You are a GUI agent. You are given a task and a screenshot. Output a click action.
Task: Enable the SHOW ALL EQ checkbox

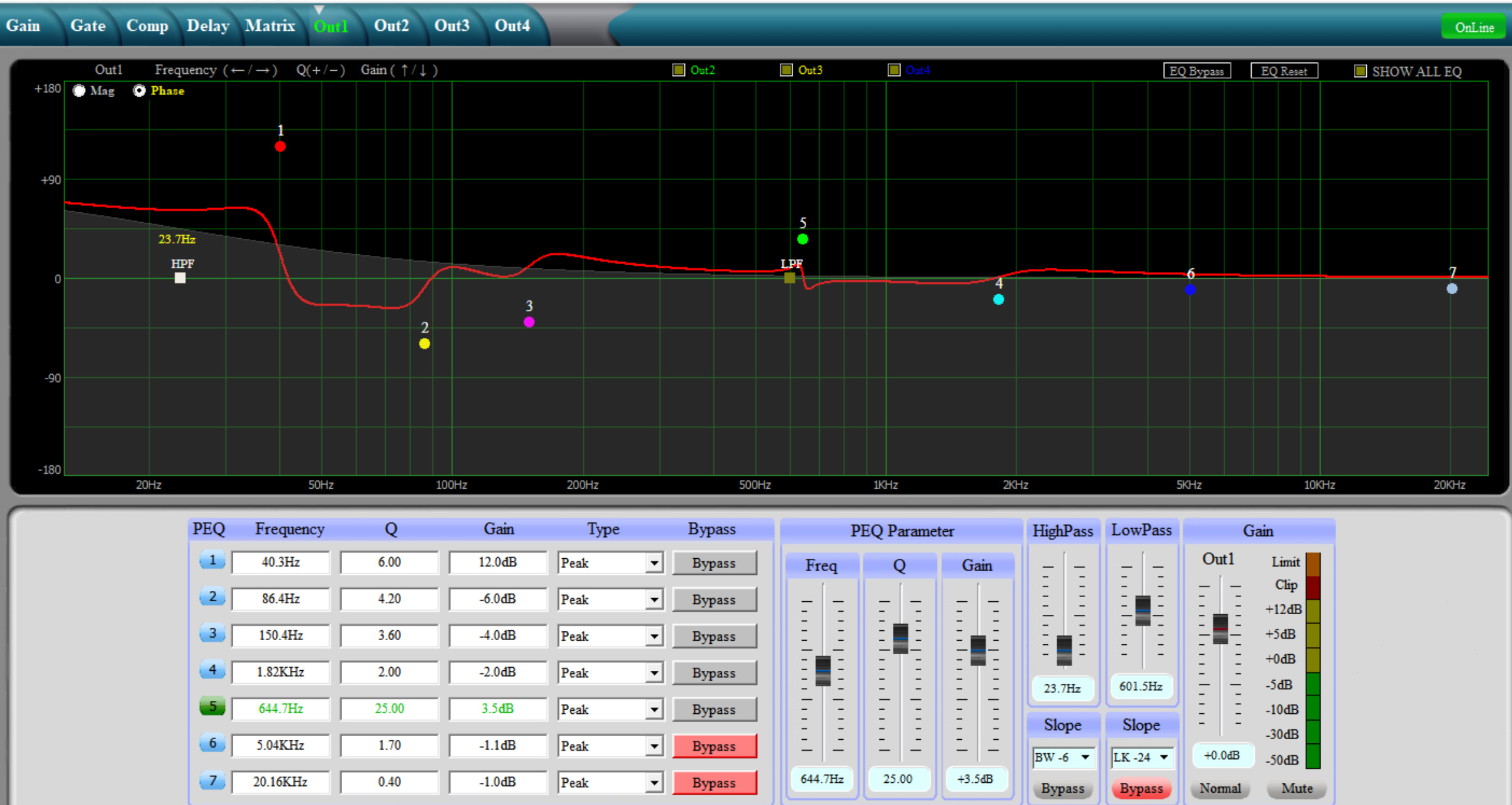click(1361, 71)
